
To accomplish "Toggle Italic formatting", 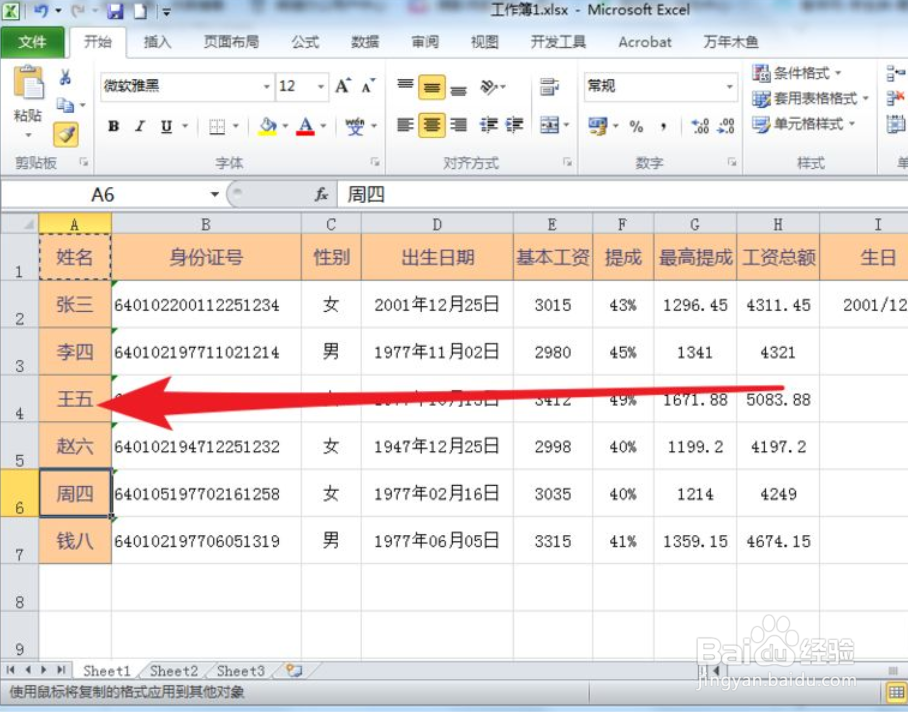I will pos(140,126).
